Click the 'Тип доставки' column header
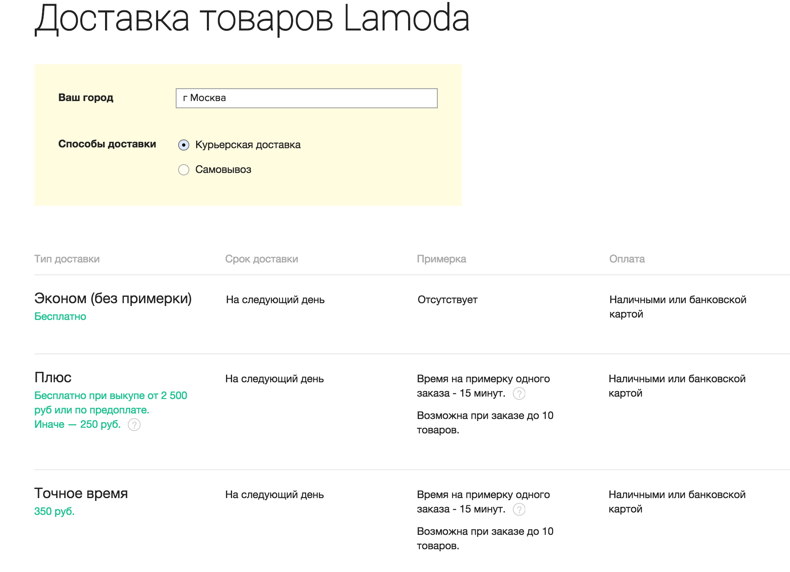 point(67,259)
